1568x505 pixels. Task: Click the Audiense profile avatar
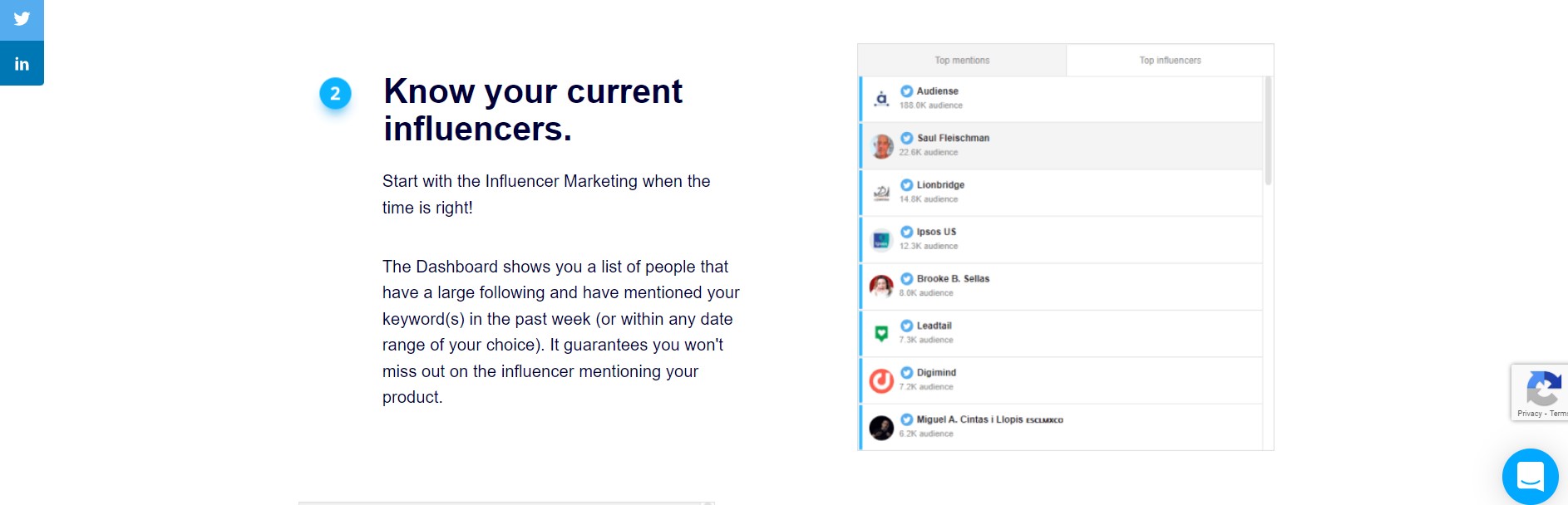tap(881, 100)
